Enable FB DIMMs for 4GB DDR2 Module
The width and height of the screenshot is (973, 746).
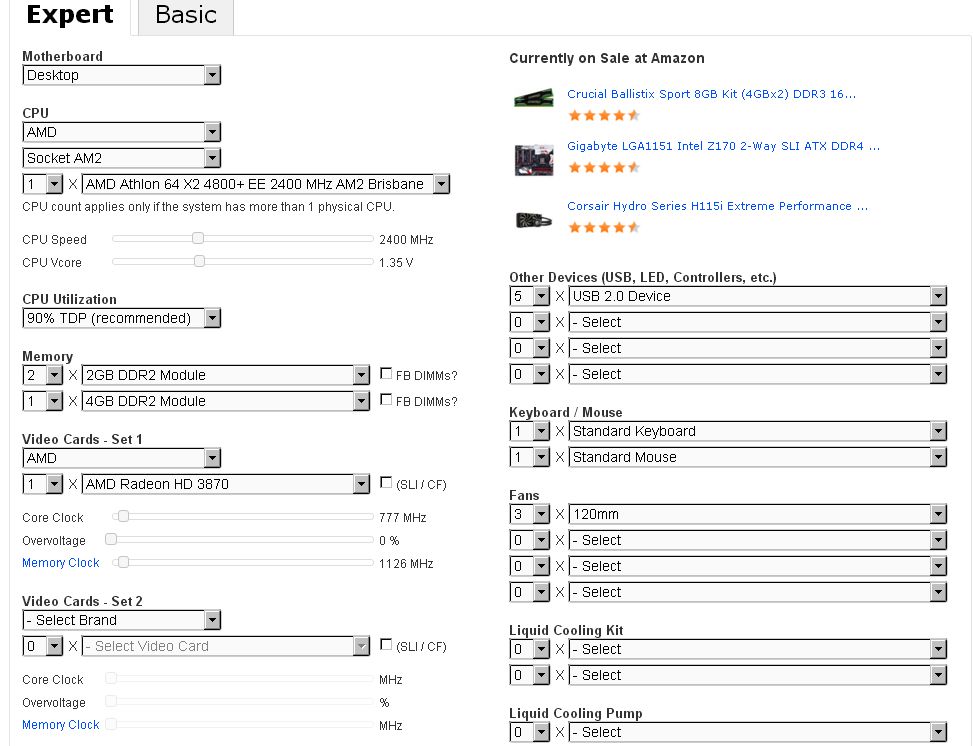[x=386, y=401]
